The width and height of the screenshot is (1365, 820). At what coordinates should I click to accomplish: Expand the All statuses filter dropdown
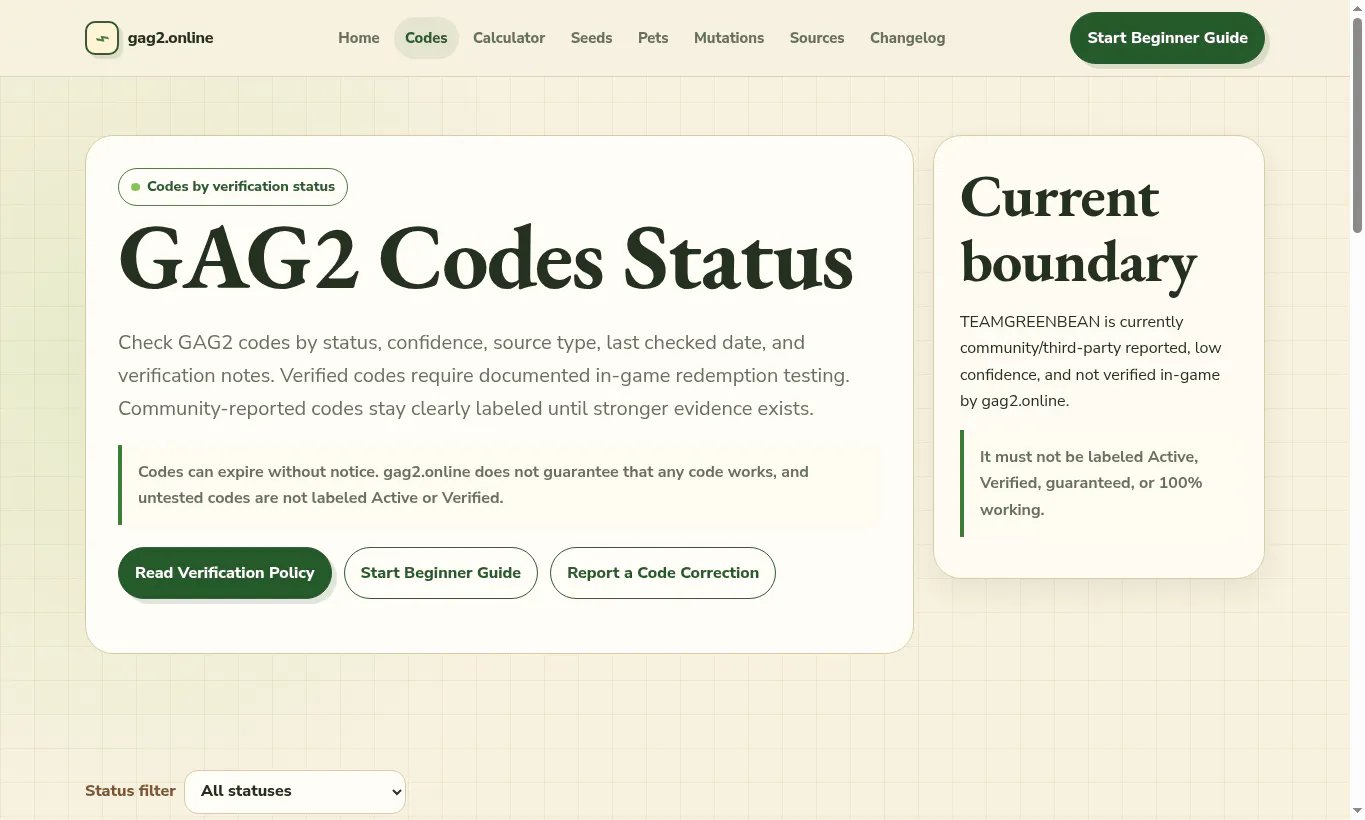[295, 791]
